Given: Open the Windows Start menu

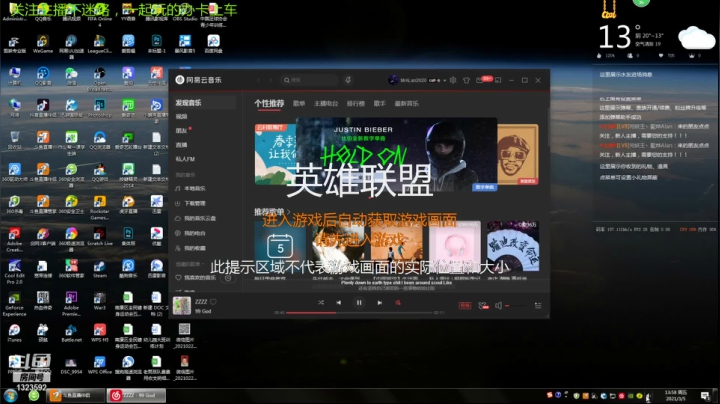Looking at the screenshot, I should [x=10, y=395].
